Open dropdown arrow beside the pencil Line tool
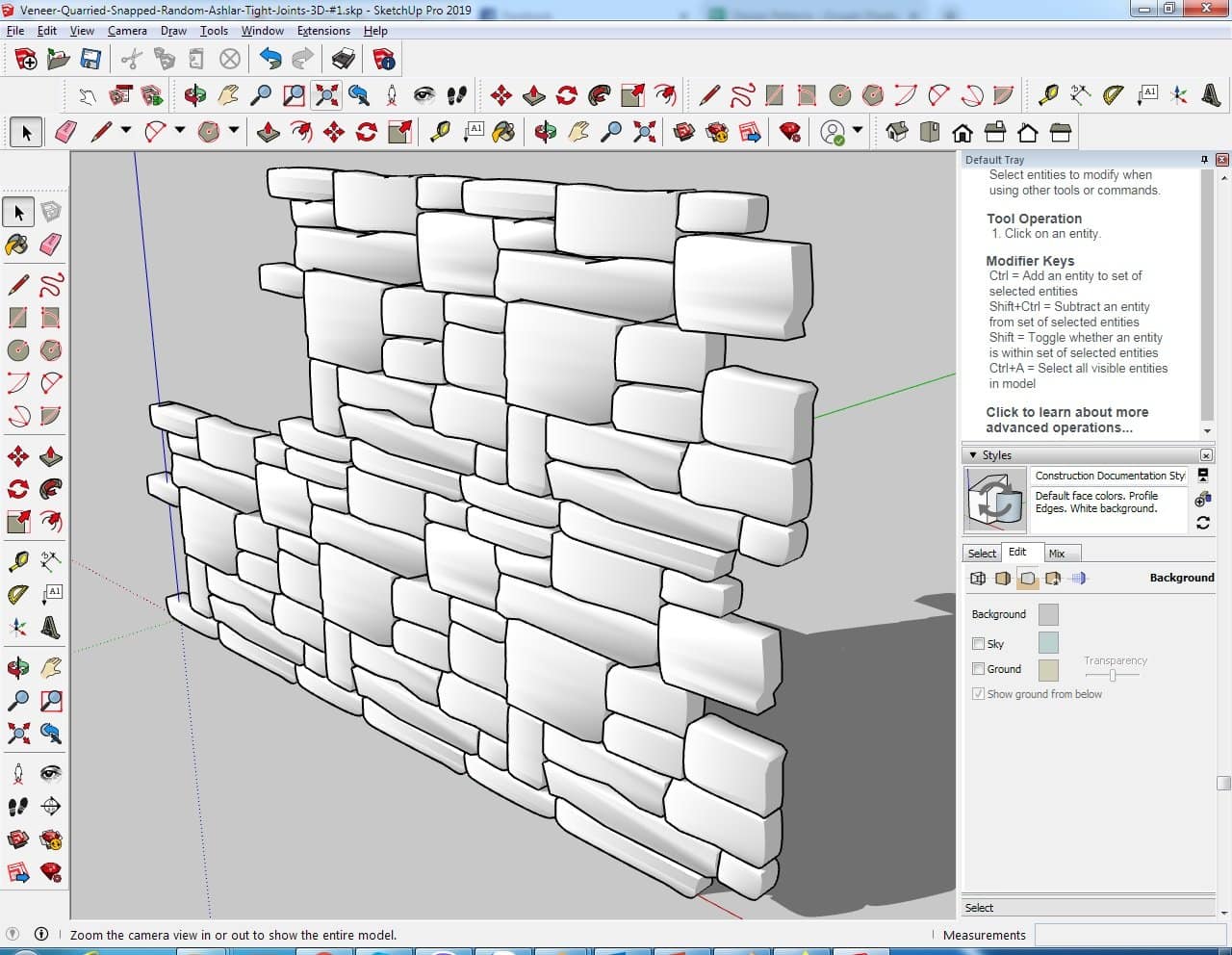Screen dimensions: 1232x955 click(126, 130)
